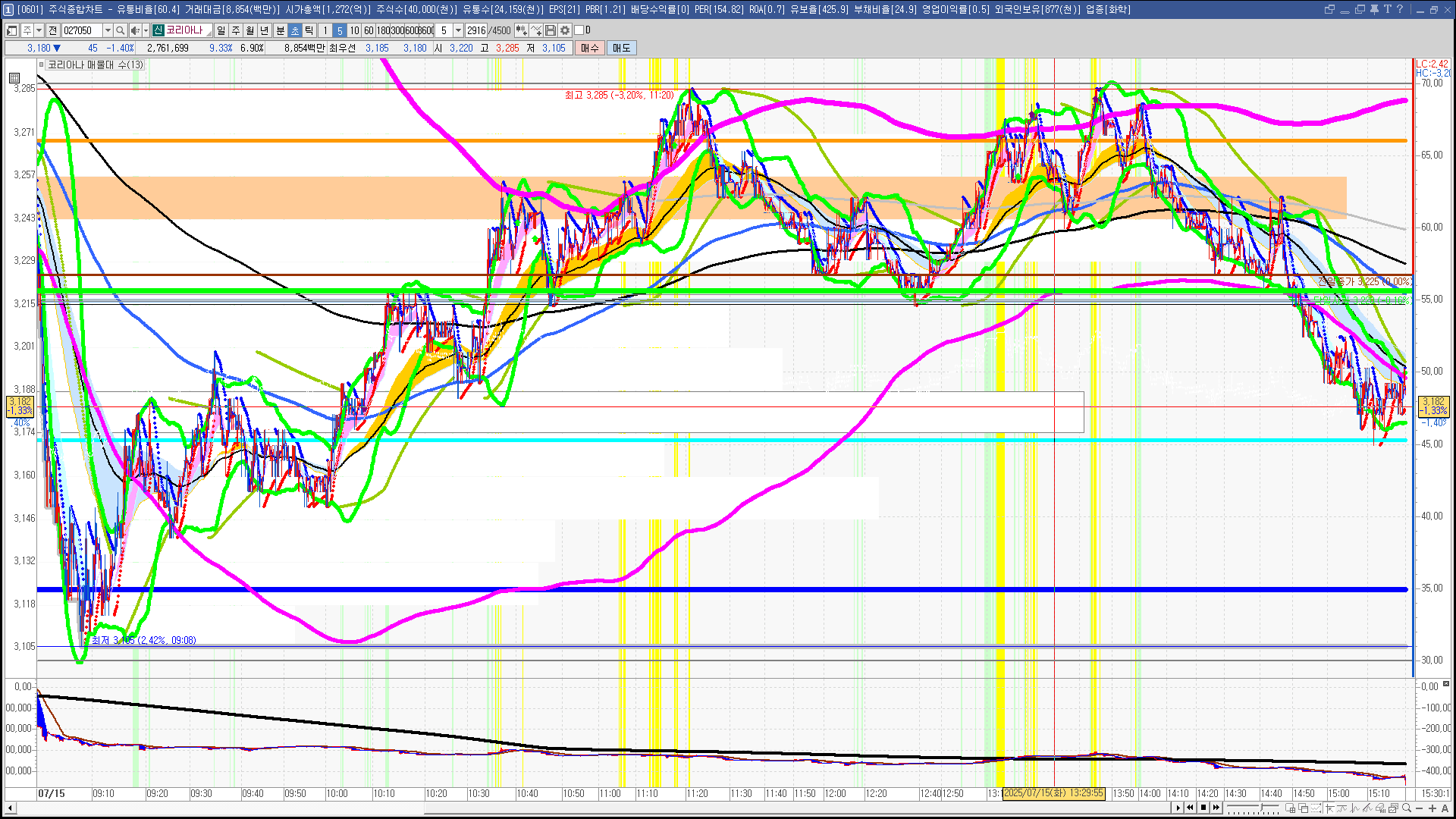Click the 매수 buy button
This screenshot has height=819, width=1456.
[590, 48]
